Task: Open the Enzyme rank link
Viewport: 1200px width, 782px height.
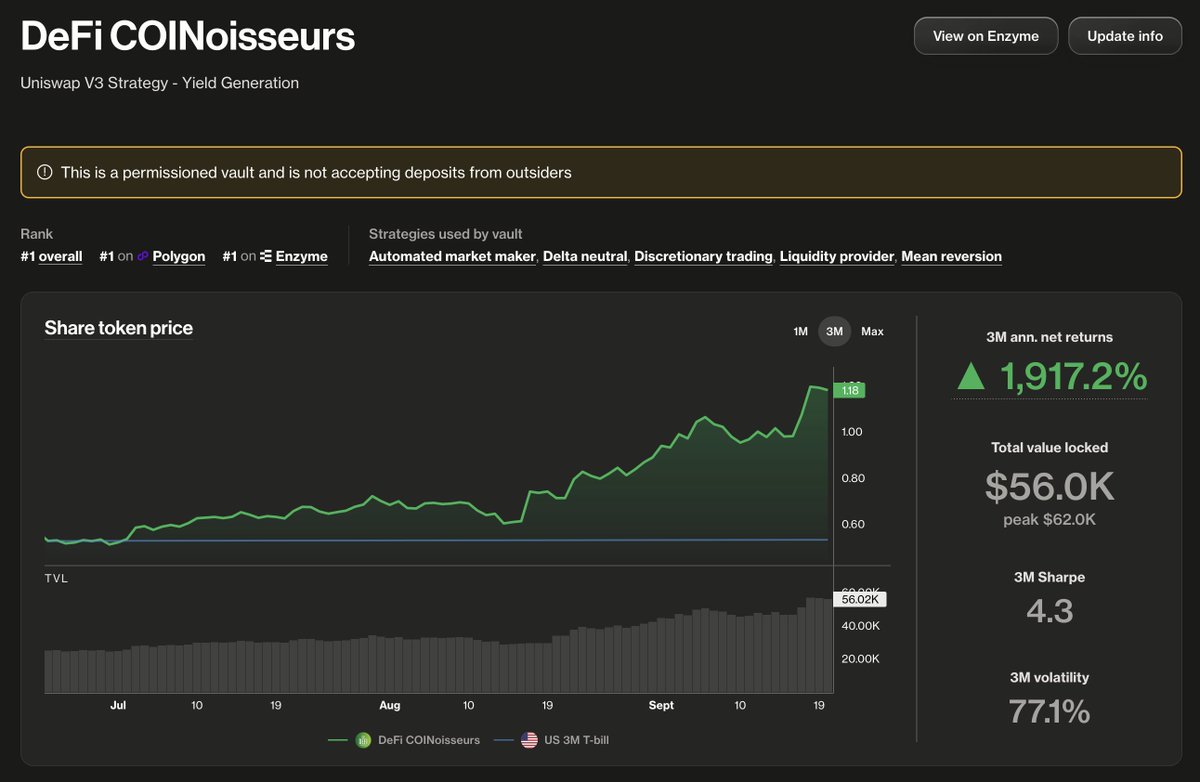Action: [x=302, y=256]
